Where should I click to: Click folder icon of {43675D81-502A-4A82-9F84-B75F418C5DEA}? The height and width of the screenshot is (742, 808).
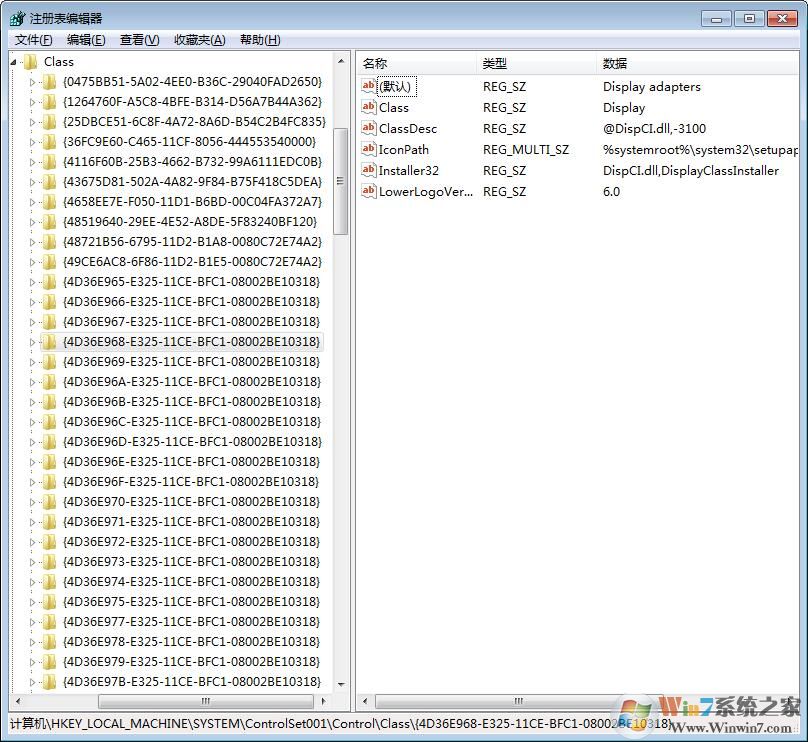tap(49, 182)
